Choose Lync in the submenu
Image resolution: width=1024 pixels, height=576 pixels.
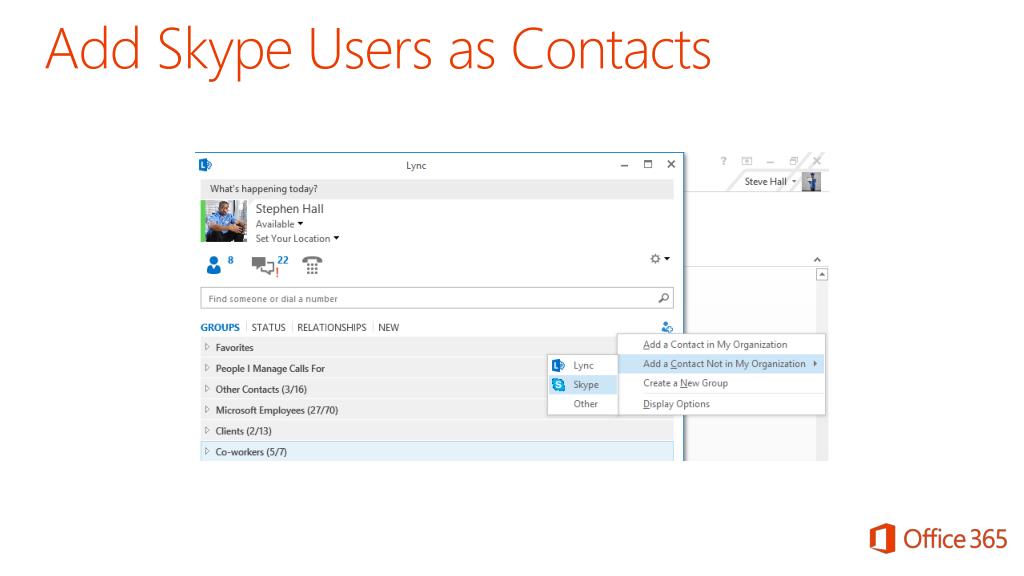click(583, 365)
